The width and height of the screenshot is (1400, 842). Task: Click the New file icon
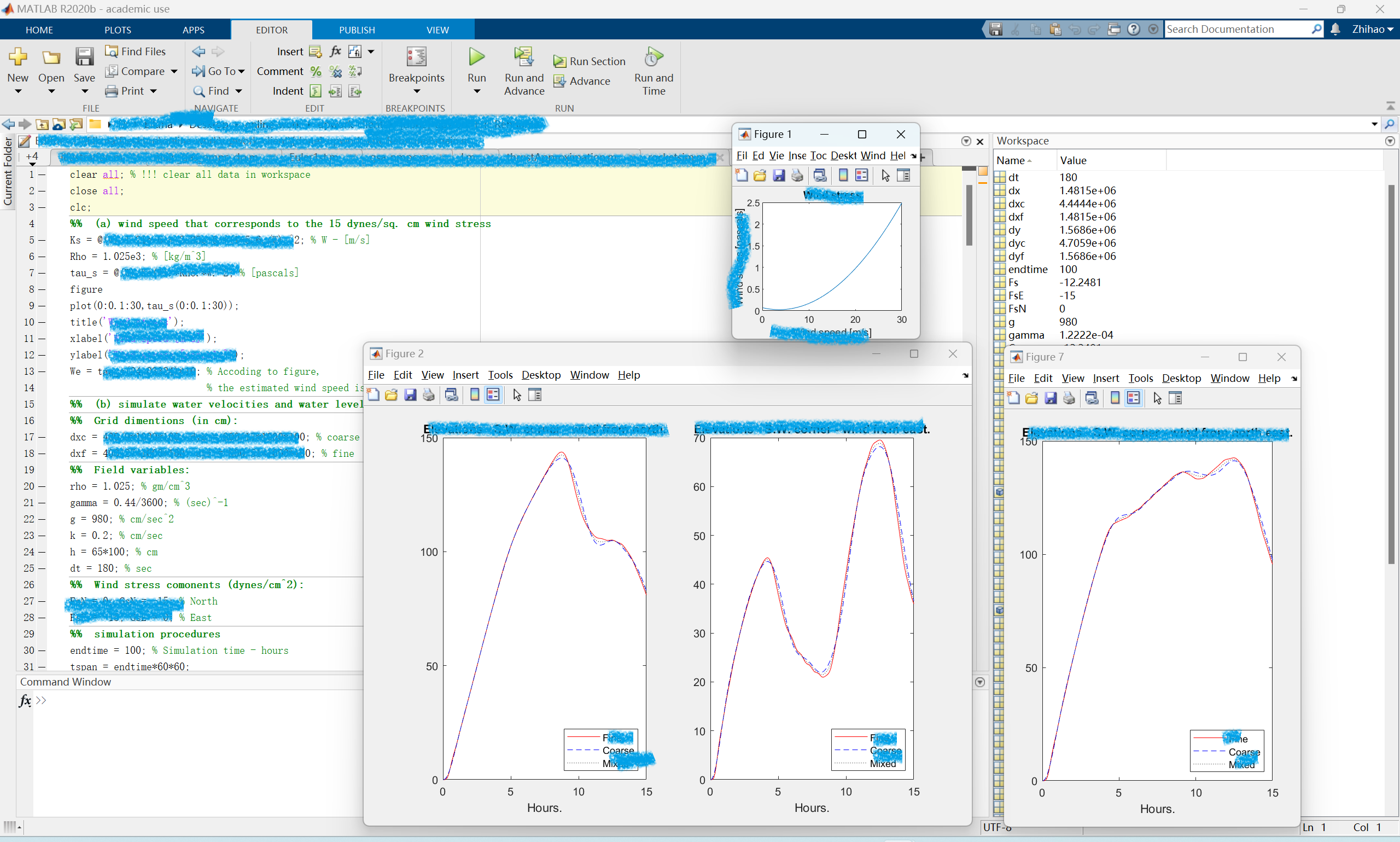(x=17, y=57)
